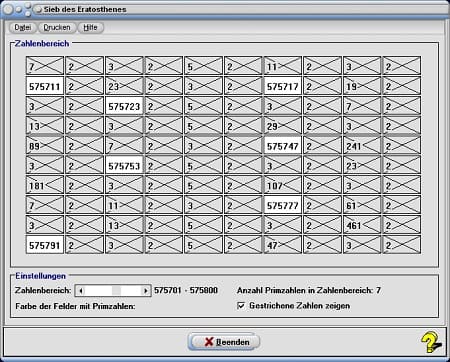The height and width of the screenshot is (362, 450).
Task: Open the Hilfe menu
Action: click(x=90, y=27)
